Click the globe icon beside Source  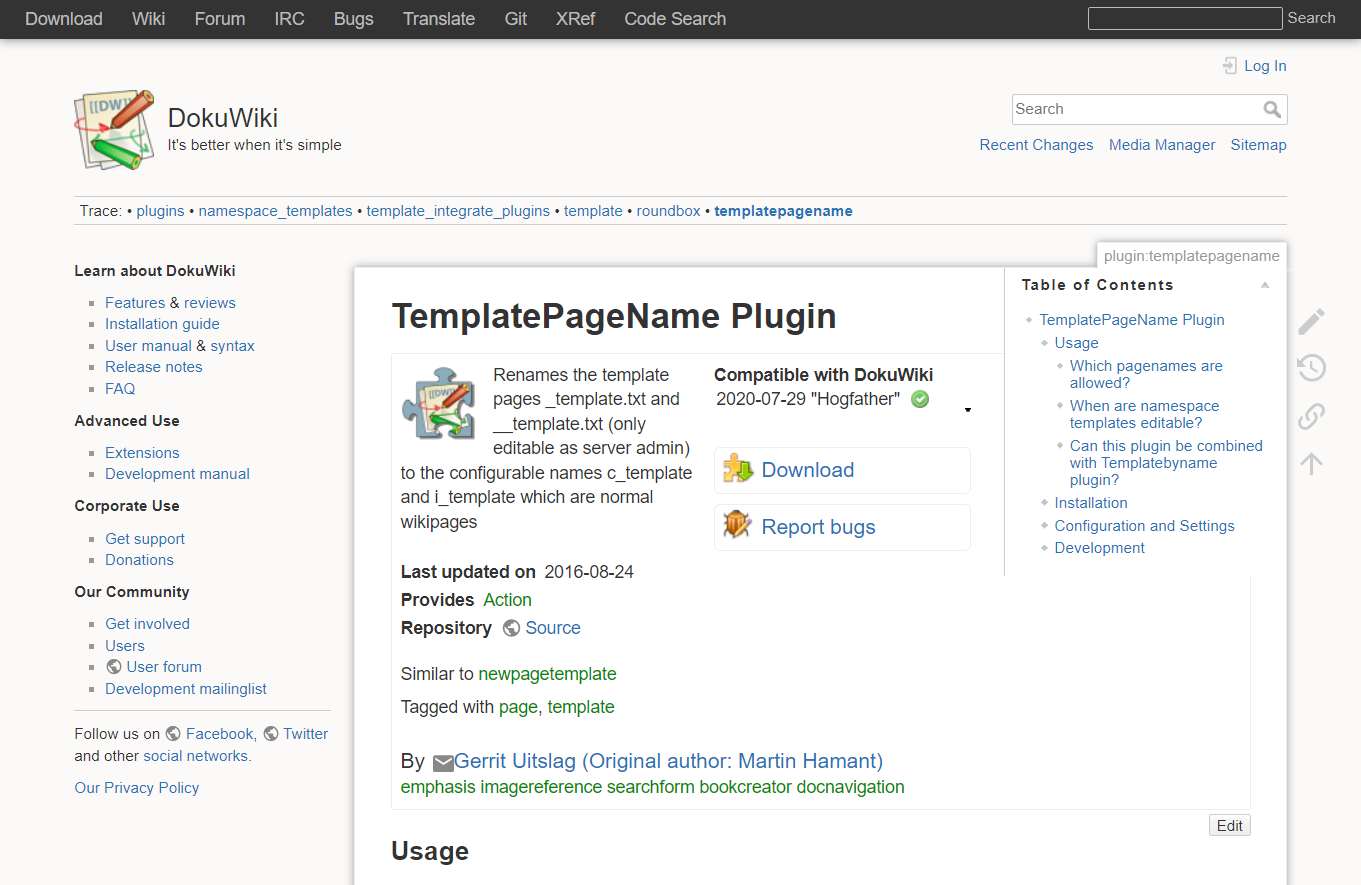511,628
